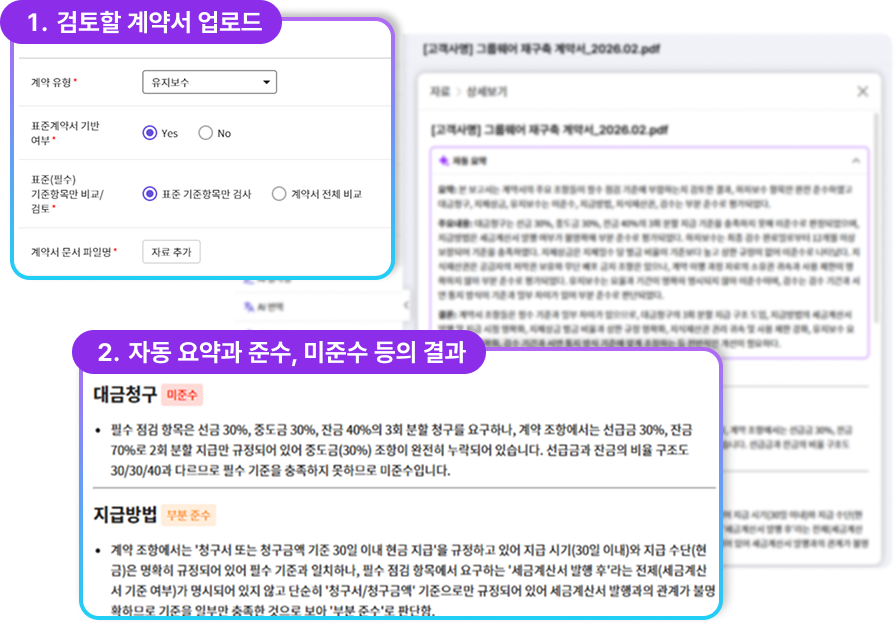Collapse the 자동 요약 section chevron
Viewport: 895px width, 626px height.
pyautogui.click(x=856, y=160)
